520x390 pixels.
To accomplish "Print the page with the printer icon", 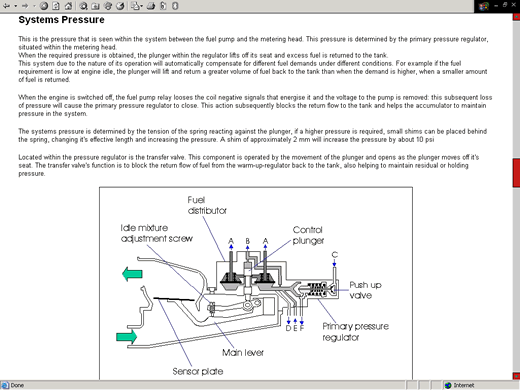I will pos(151,6).
